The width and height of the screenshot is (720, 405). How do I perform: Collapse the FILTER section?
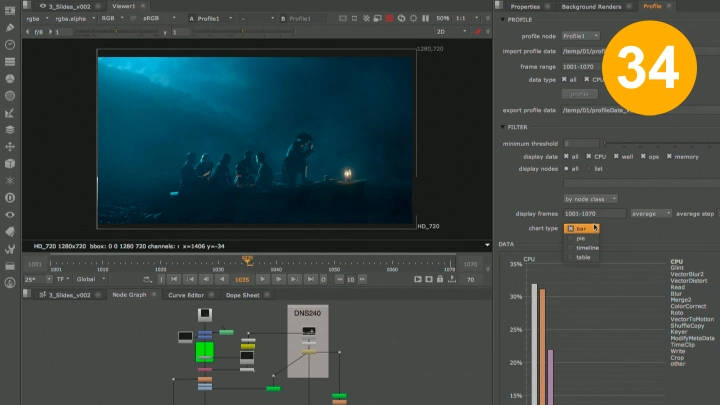(502, 127)
